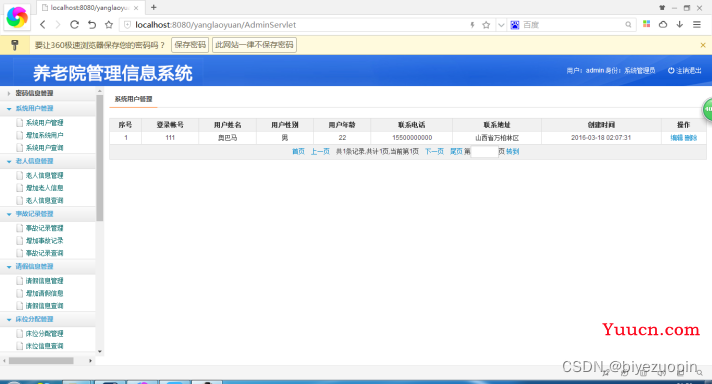Viewport: 712px width, 384px height.
Task: Click the sidebar horizontal scrollbar thumb
Action: [41, 361]
